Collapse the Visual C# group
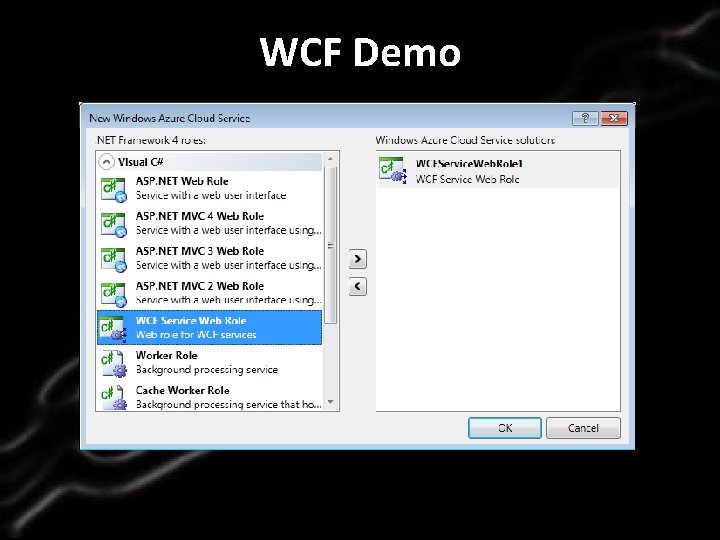 click(x=106, y=162)
